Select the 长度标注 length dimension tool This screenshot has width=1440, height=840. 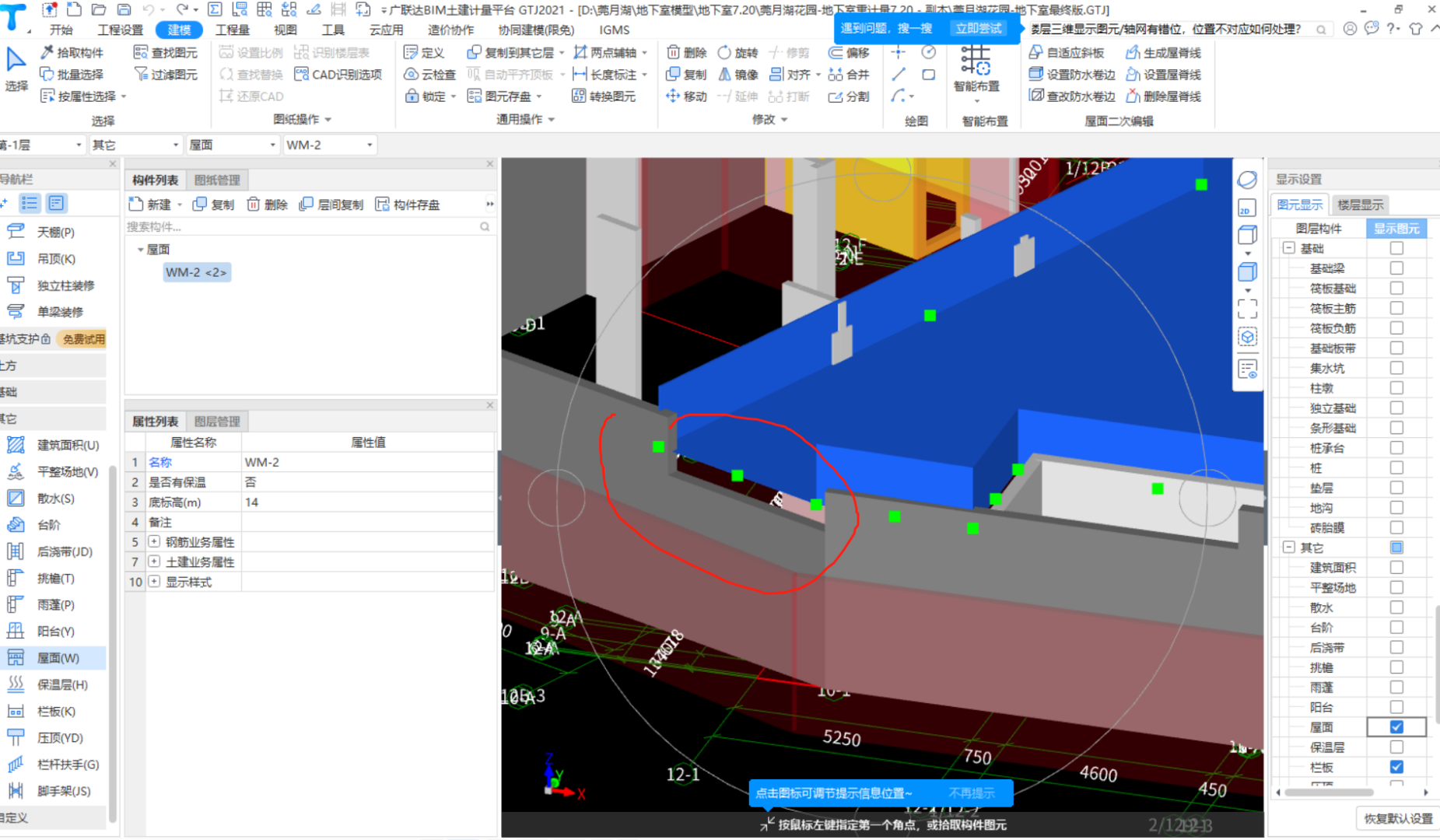click(x=610, y=74)
